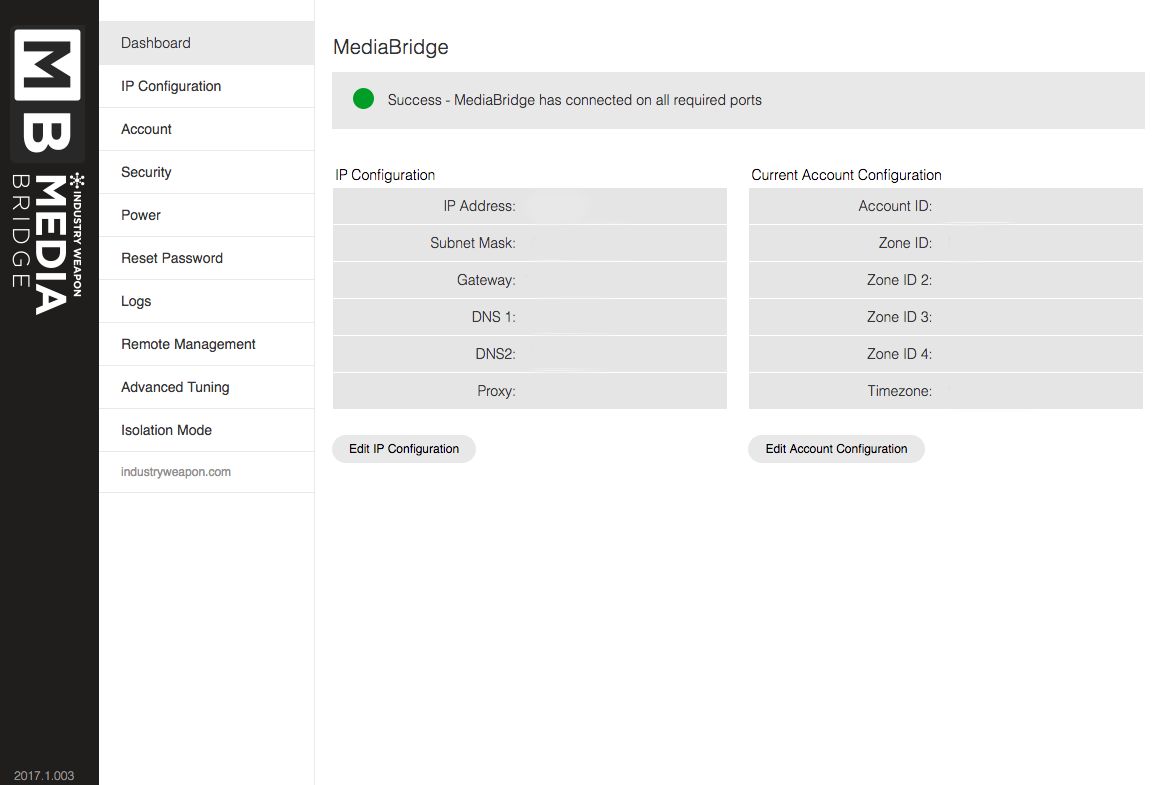Click the IP Configuration table heading
The width and height of the screenshot is (1157, 785).
[385, 175]
